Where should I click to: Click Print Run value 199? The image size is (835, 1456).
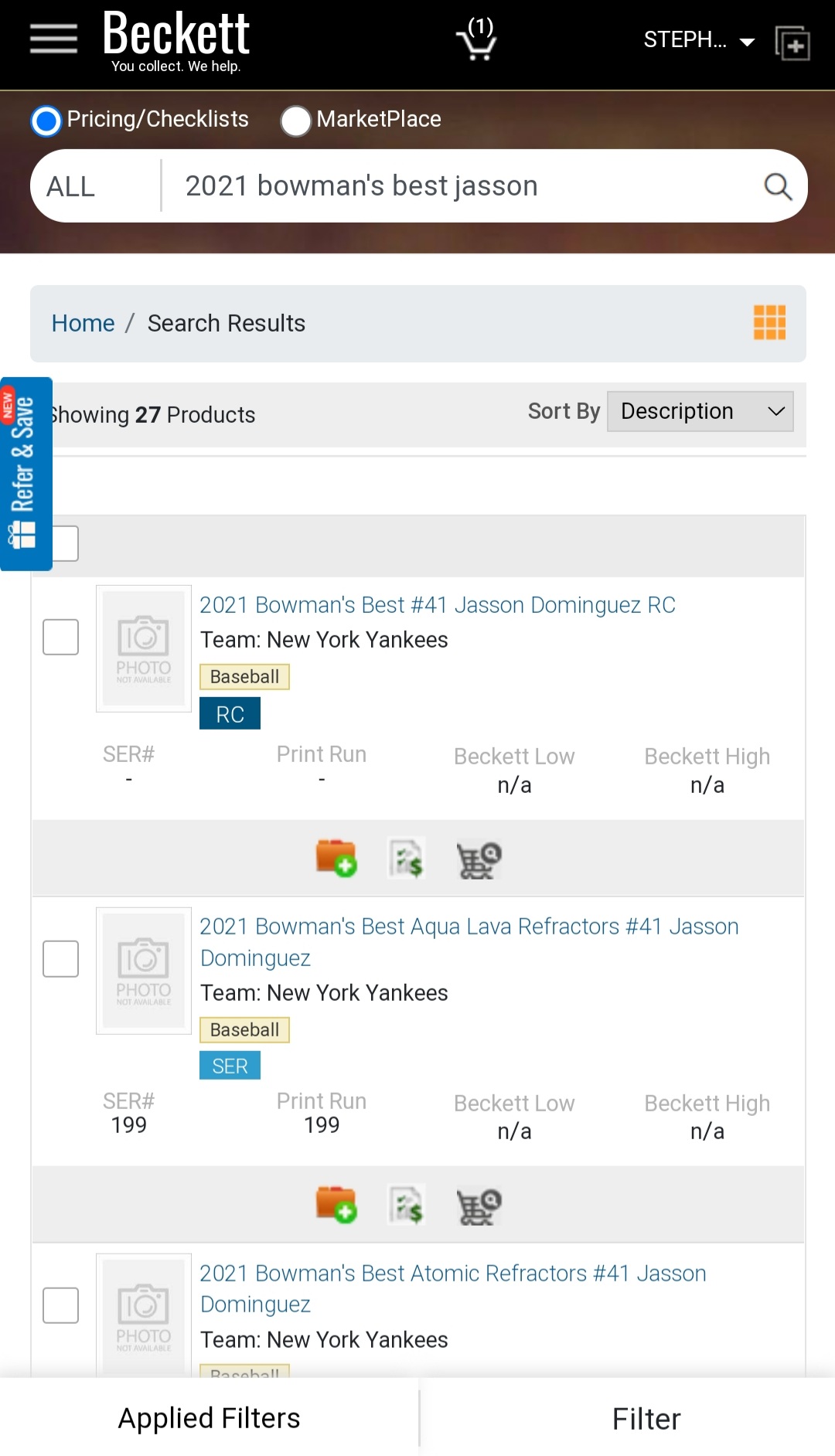pyautogui.click(x=322, y=1125)
